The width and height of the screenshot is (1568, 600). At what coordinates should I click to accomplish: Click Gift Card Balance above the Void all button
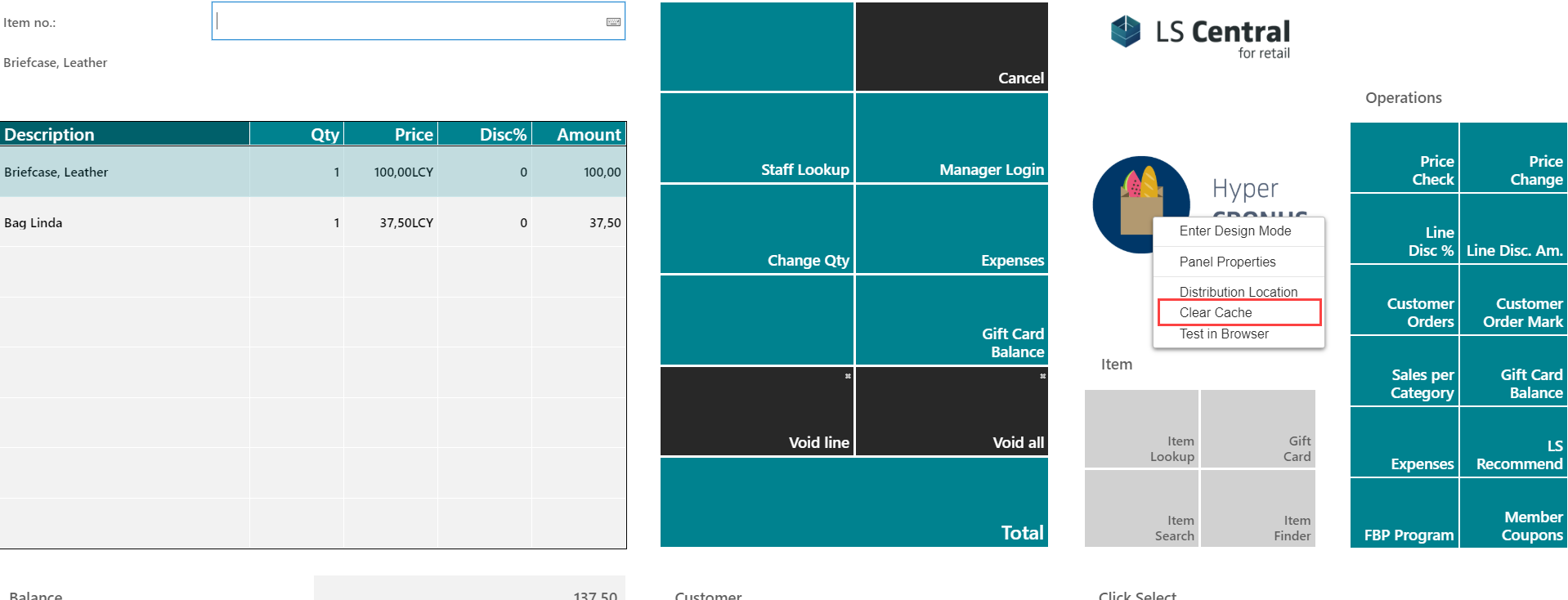coord(952,320)
